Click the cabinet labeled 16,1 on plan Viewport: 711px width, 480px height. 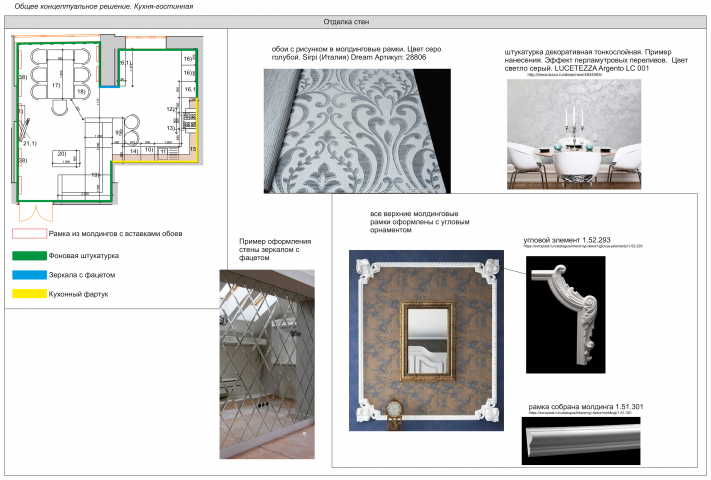click(x=190, y=89)
